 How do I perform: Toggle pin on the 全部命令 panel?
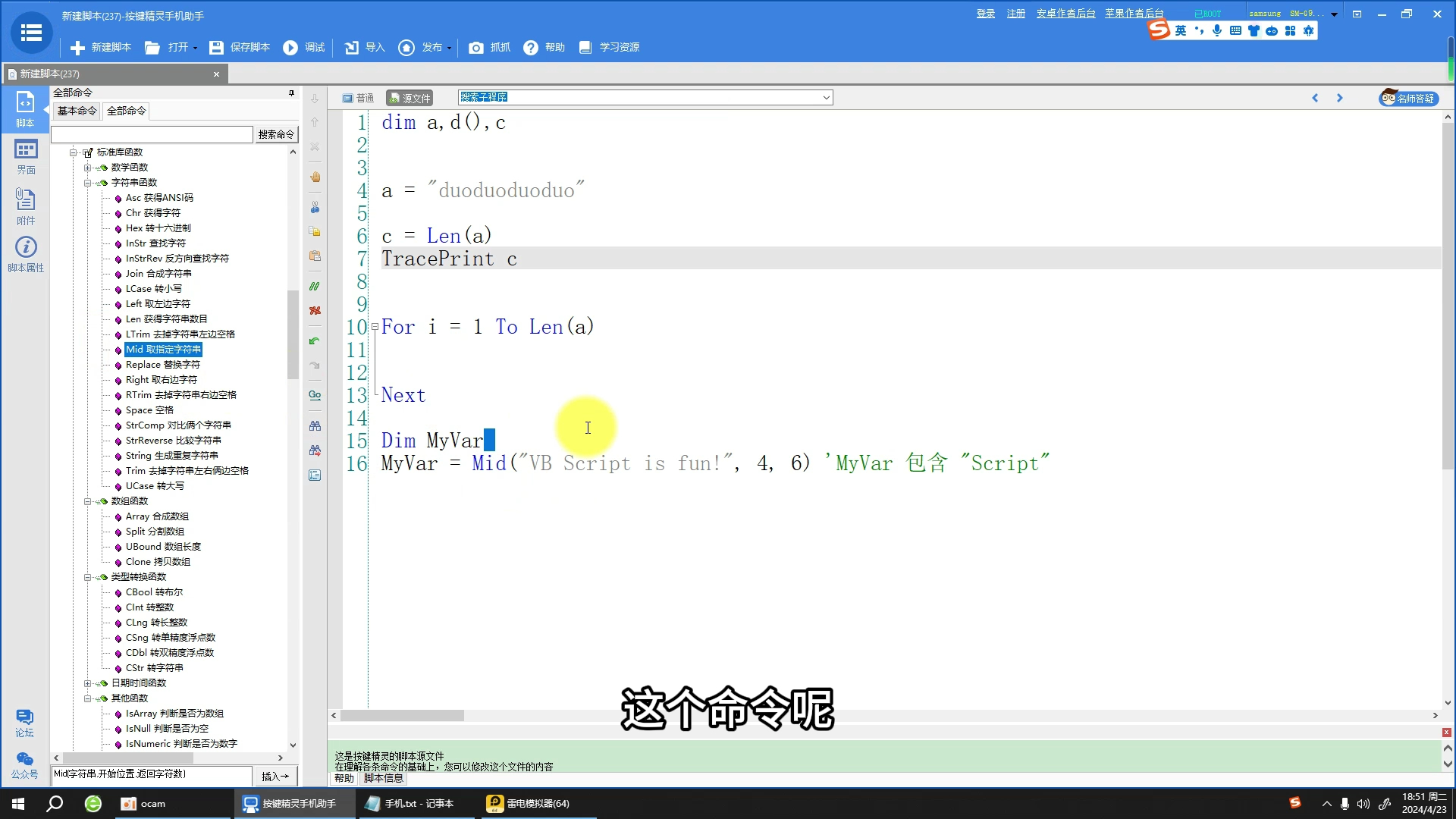(x=291, y=93)
